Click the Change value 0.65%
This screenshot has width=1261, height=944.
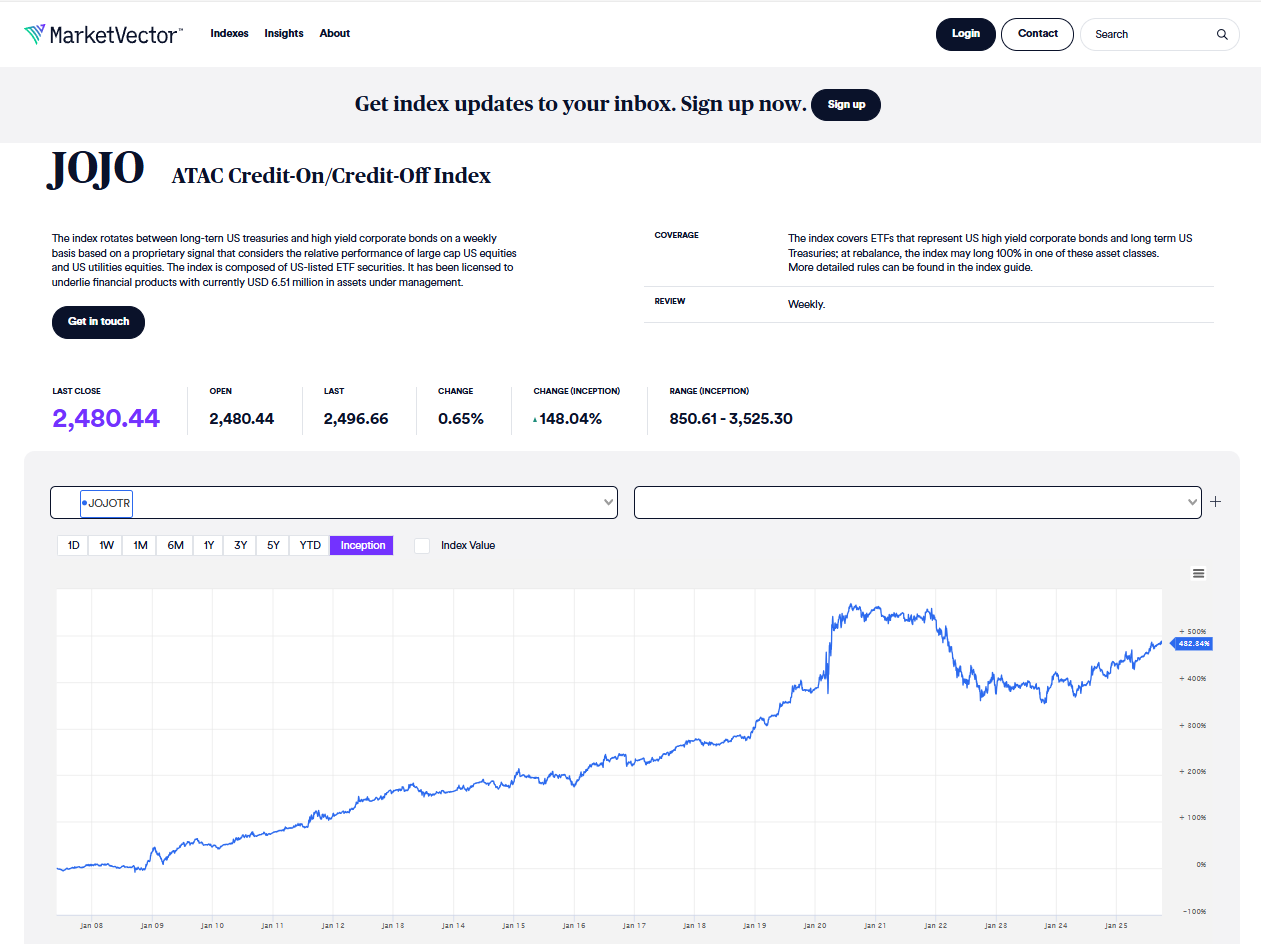[x=461, y=419]
